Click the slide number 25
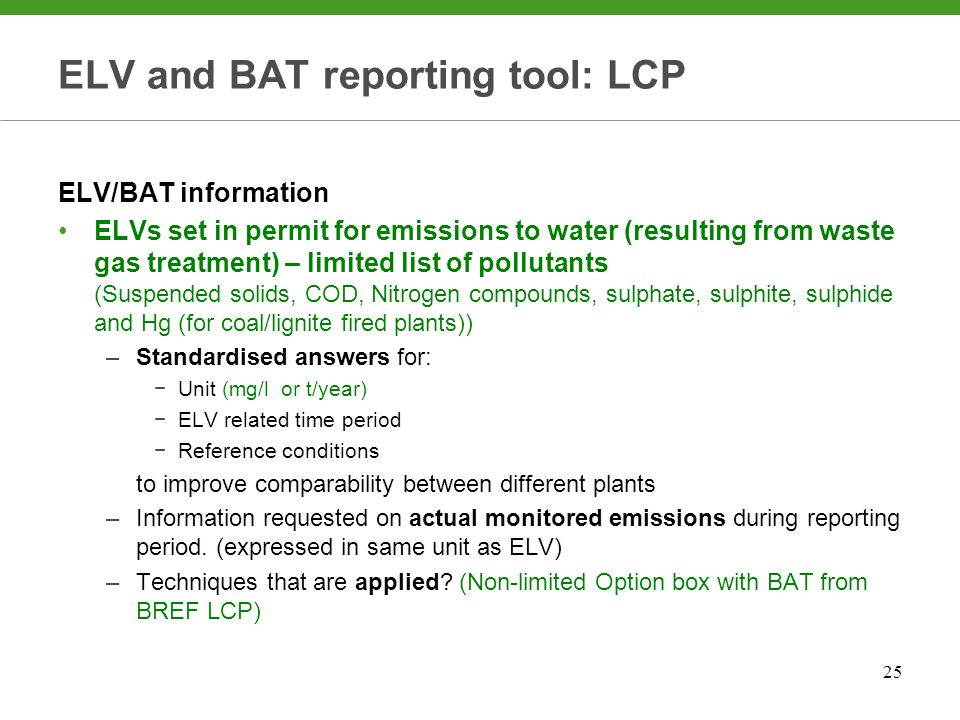The image size is (960, 720). (x=892, y=672)
